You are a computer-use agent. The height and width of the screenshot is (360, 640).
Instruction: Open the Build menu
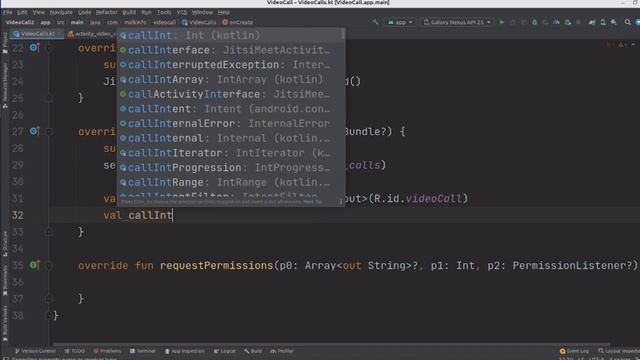point(129,12)
